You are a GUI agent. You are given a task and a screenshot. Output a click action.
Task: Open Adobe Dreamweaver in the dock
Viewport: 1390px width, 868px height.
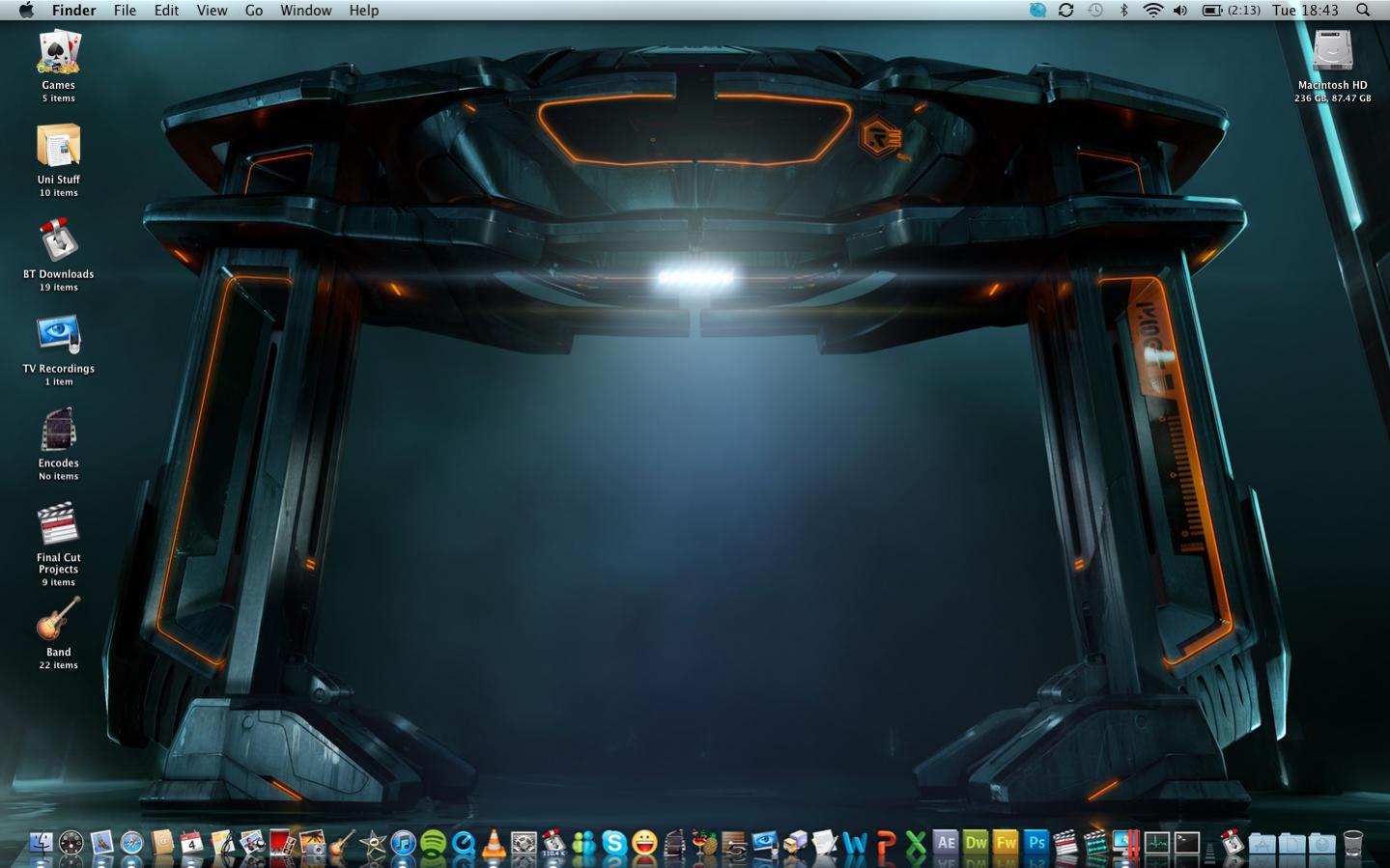pos(976,843)
